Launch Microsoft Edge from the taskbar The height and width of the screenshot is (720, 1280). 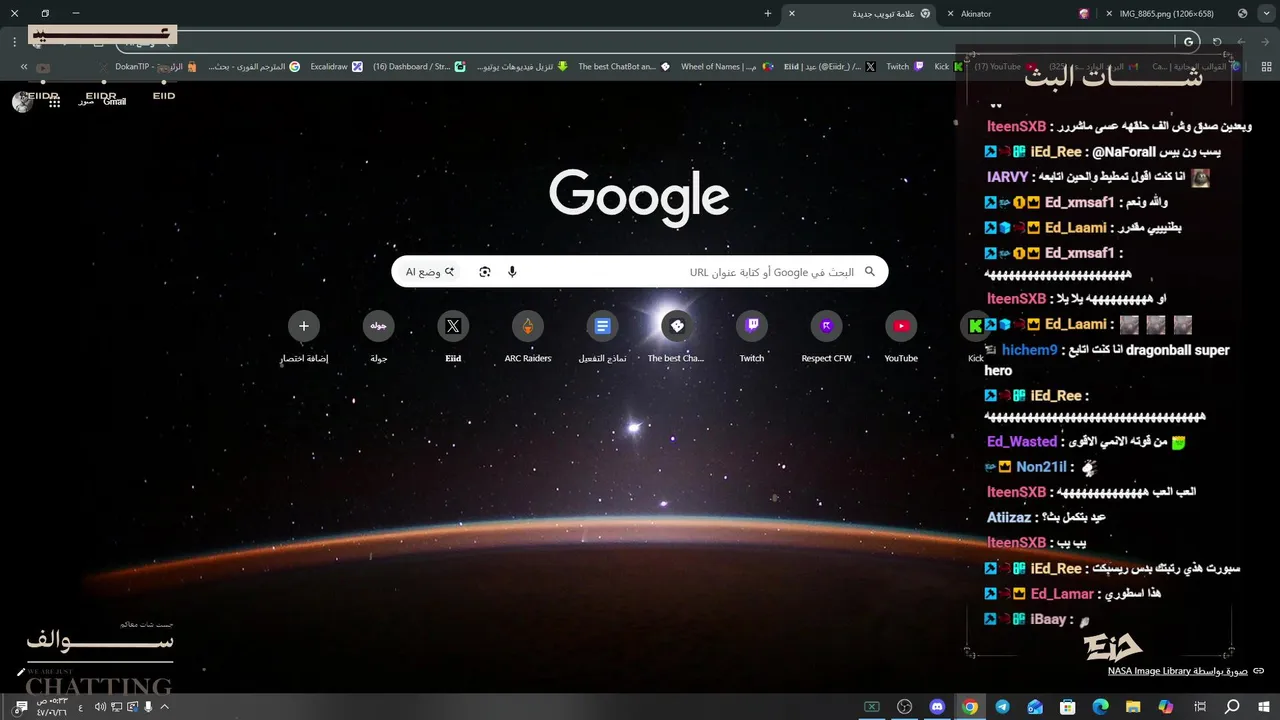click(1100, 706)
